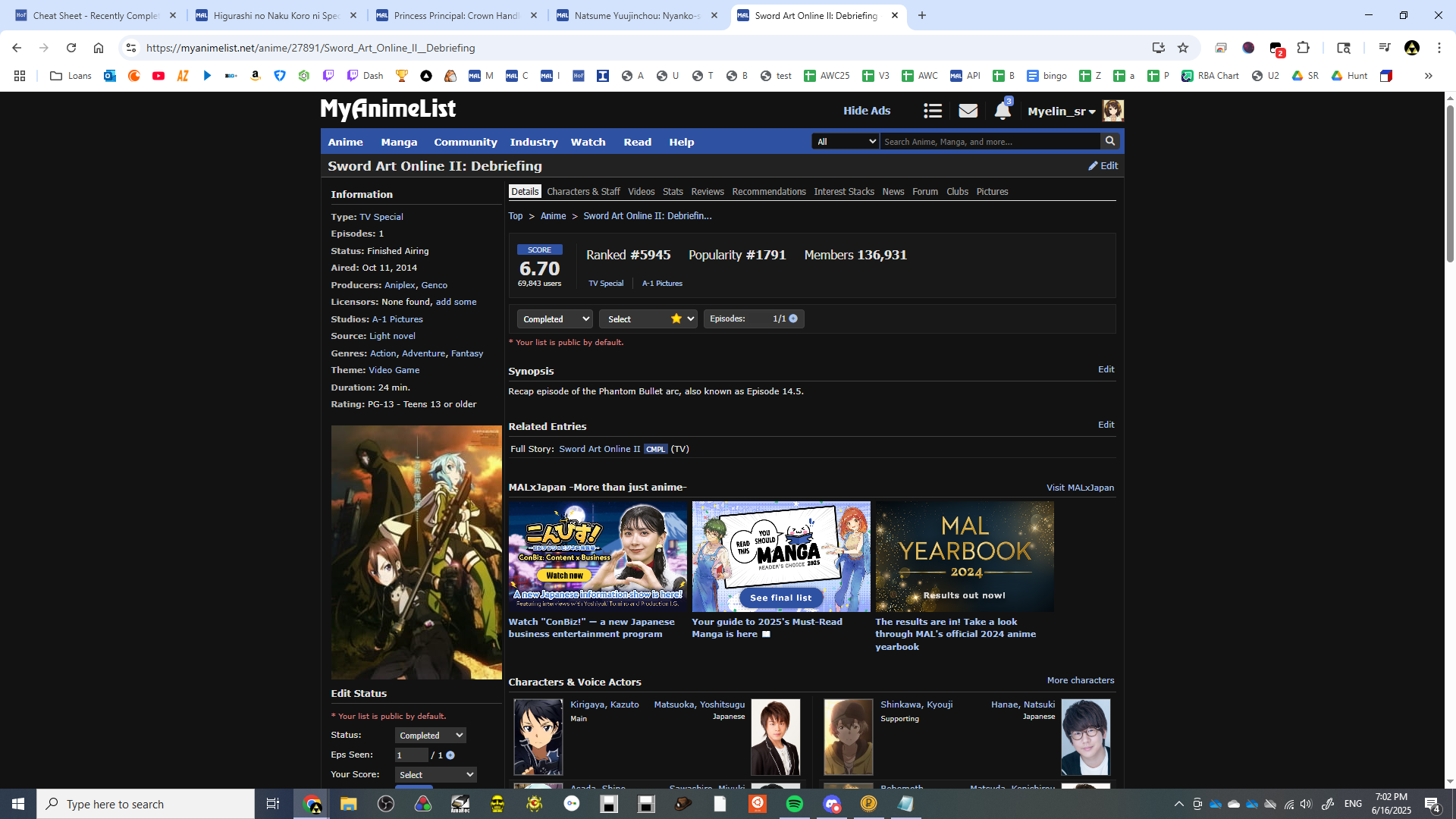
Task: Click the search magnifier button
Action: pyautogui.click(x=1110, y=141)
